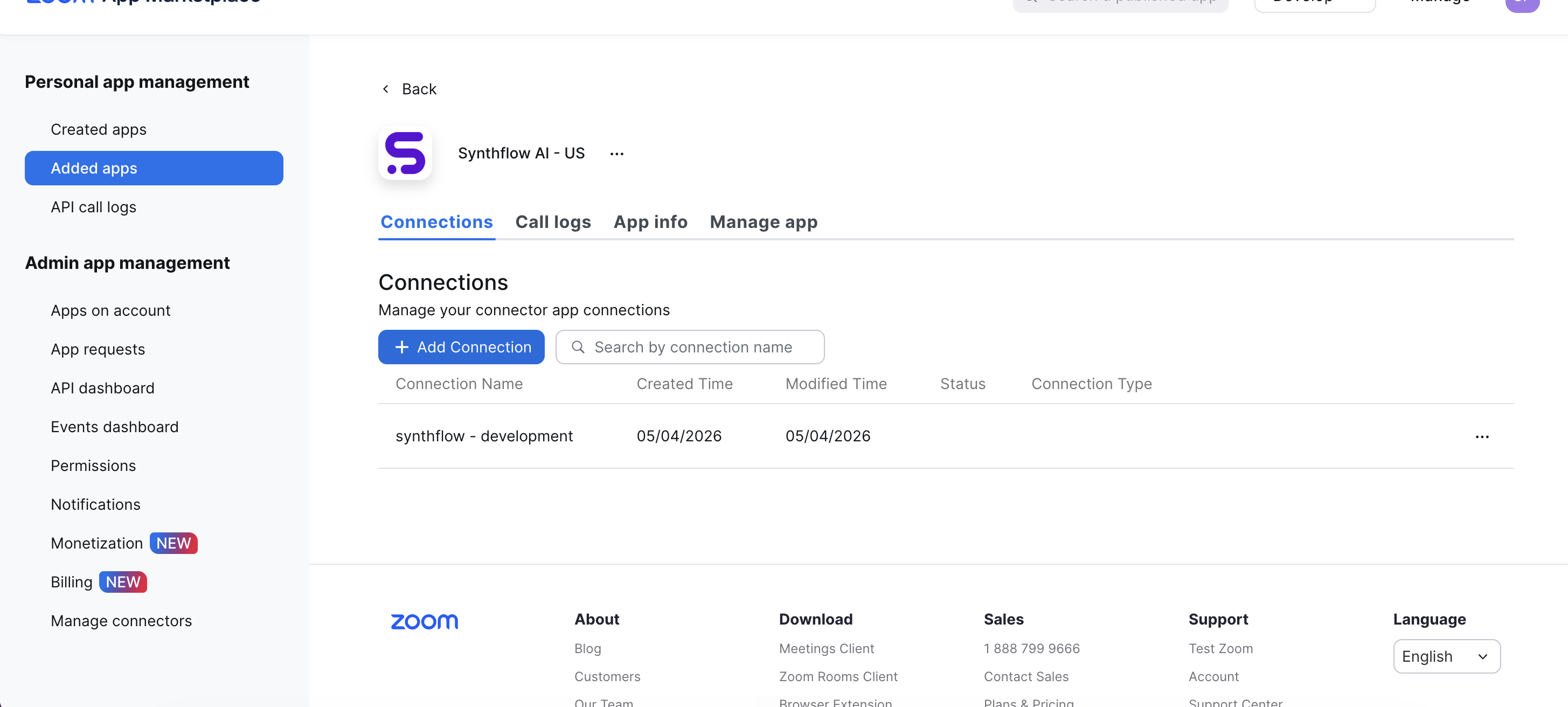Expand the English language dropdown
1568x707 pixels.
tap(1446, 656)
